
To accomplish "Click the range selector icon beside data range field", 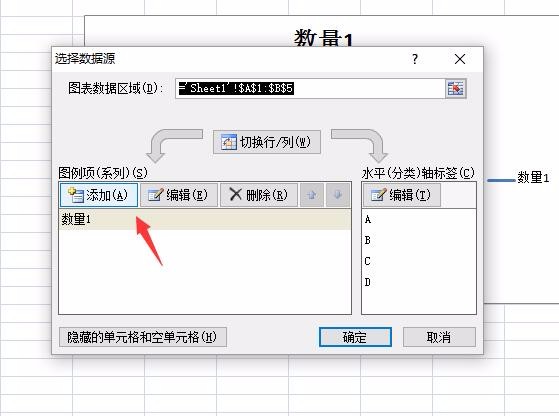I will tap(456, 88).
